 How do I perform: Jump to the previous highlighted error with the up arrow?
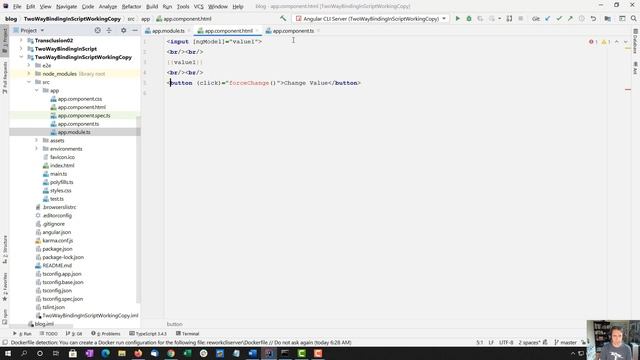coord(617,42)
